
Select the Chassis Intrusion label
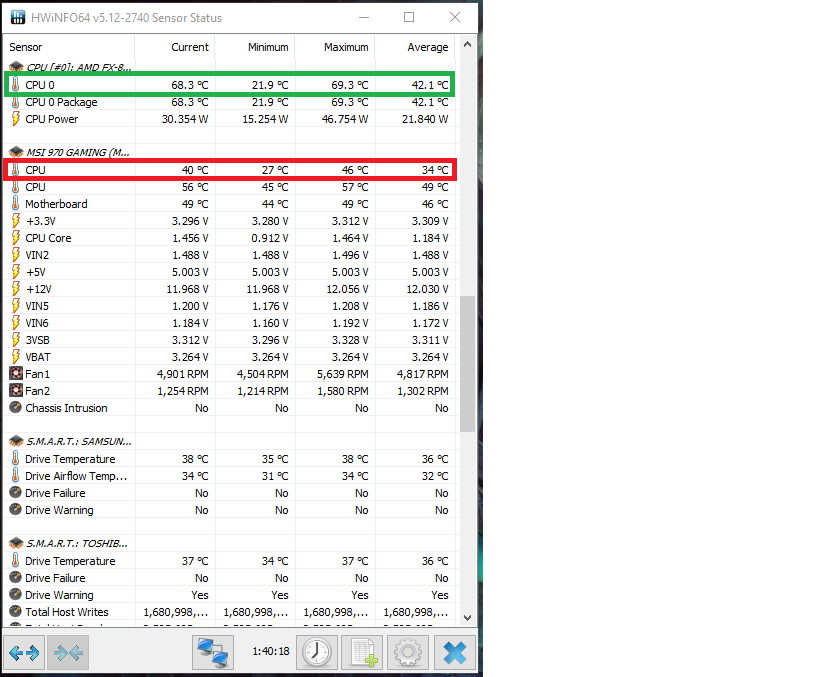click(x=66, y=408)
